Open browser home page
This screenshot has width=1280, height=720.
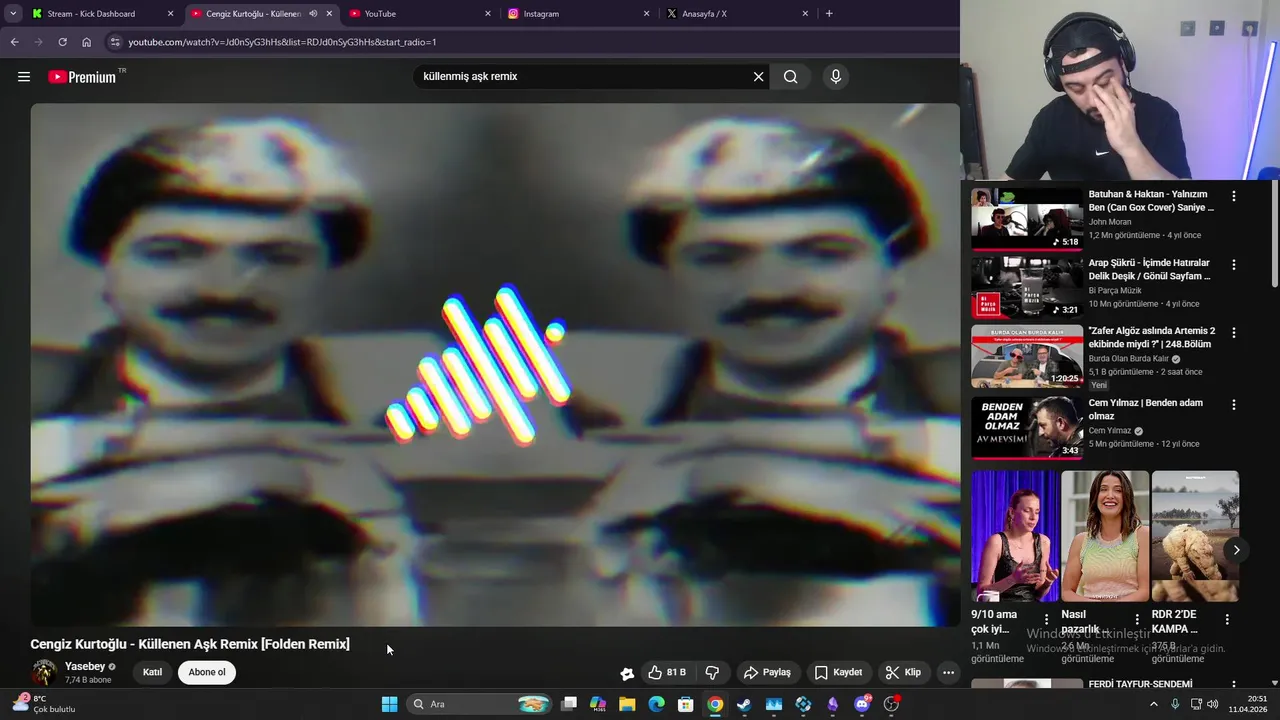[x=86, y=42]
